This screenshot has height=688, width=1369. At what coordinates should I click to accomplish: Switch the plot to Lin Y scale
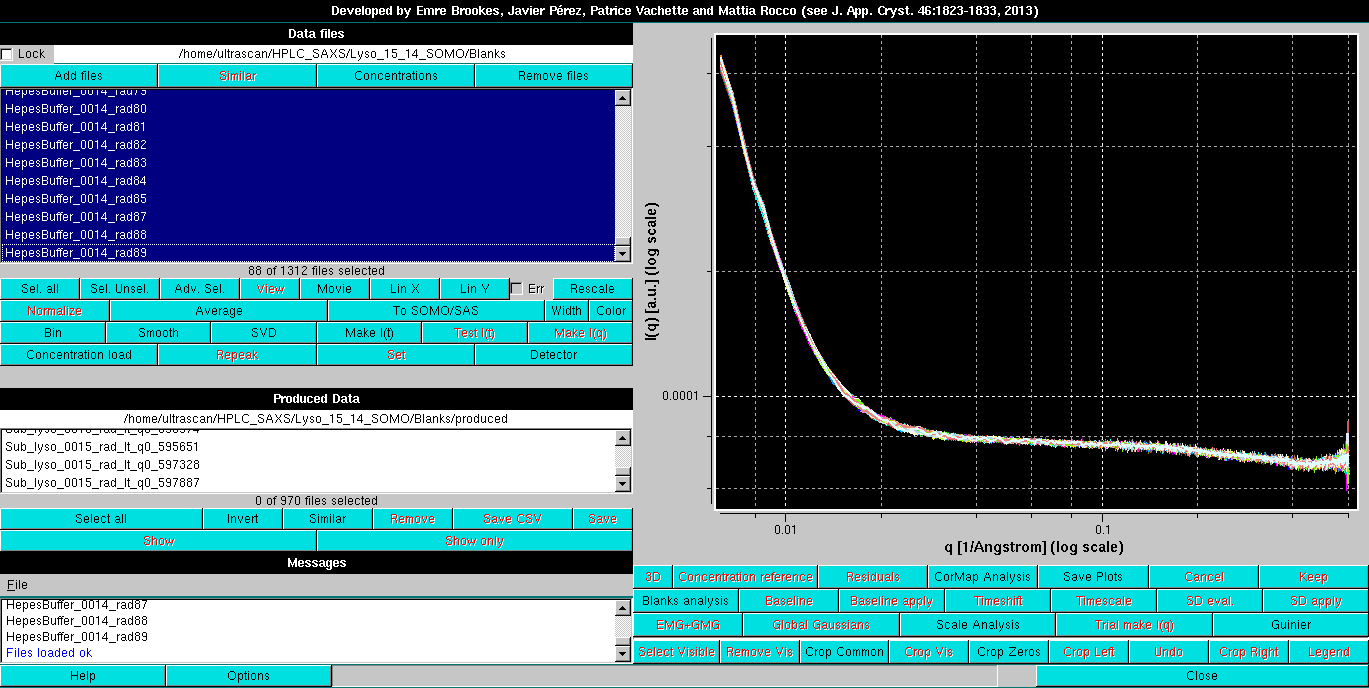point(475,288)
